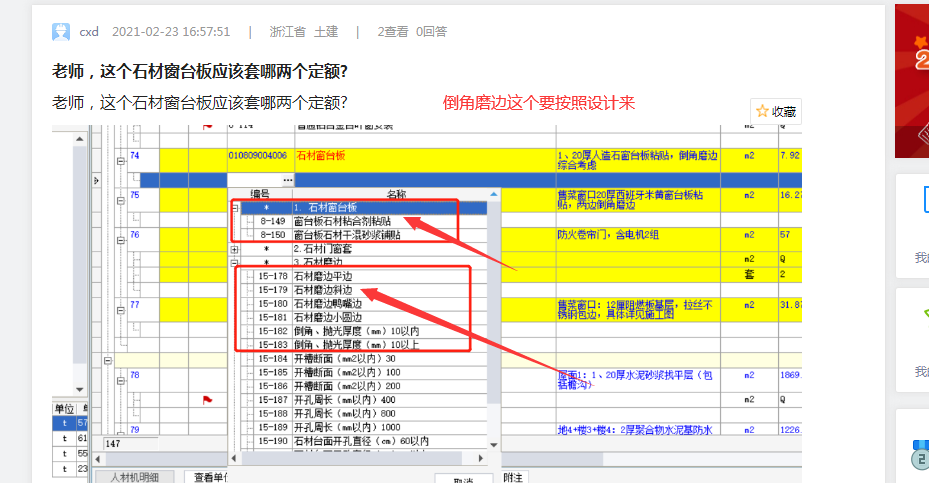Expand the 2. 石材门窗套 group
Screen dimensions: 929x483
[x=235, y=250]
